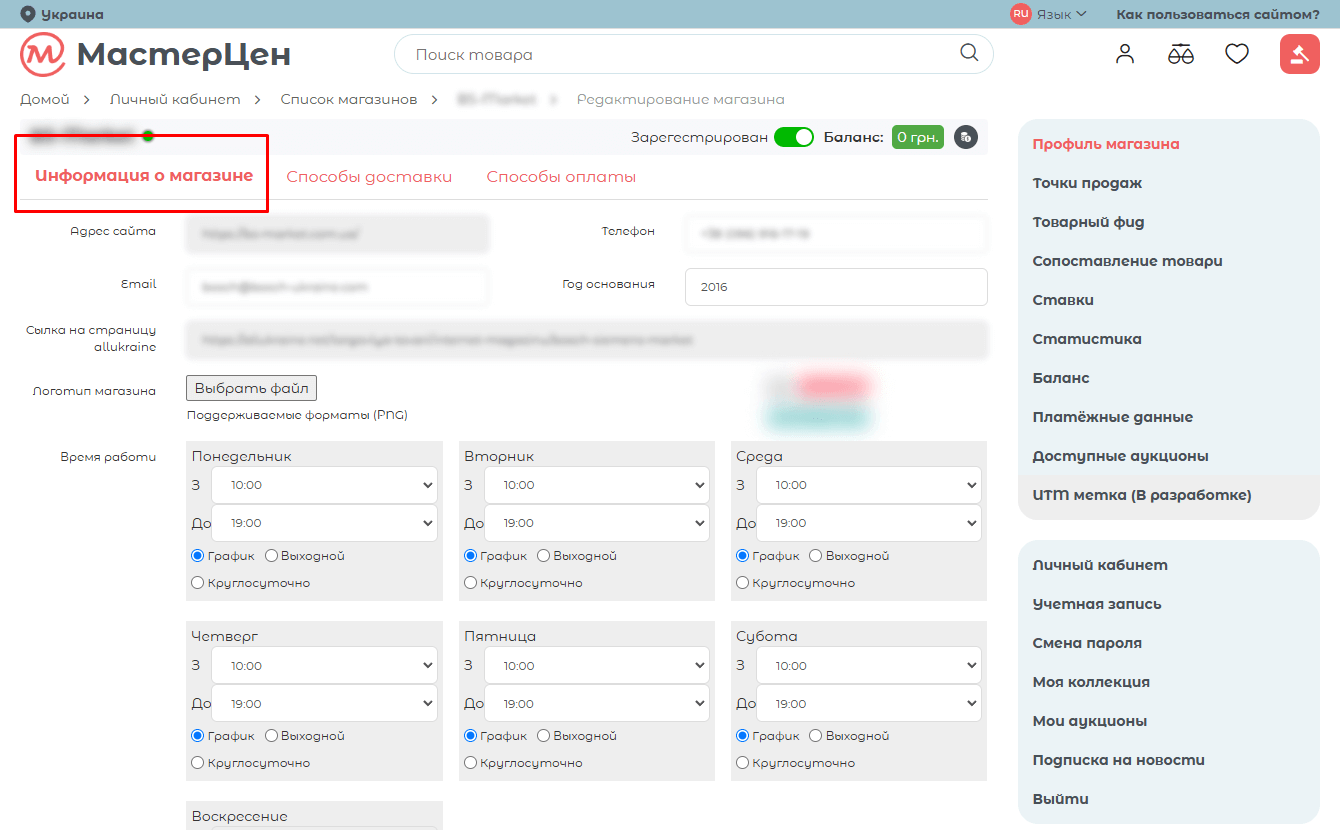Select Круглосуточно for Среда
Image resolution: width=1340 pixels, height=830 pixels.
(743, 583)
